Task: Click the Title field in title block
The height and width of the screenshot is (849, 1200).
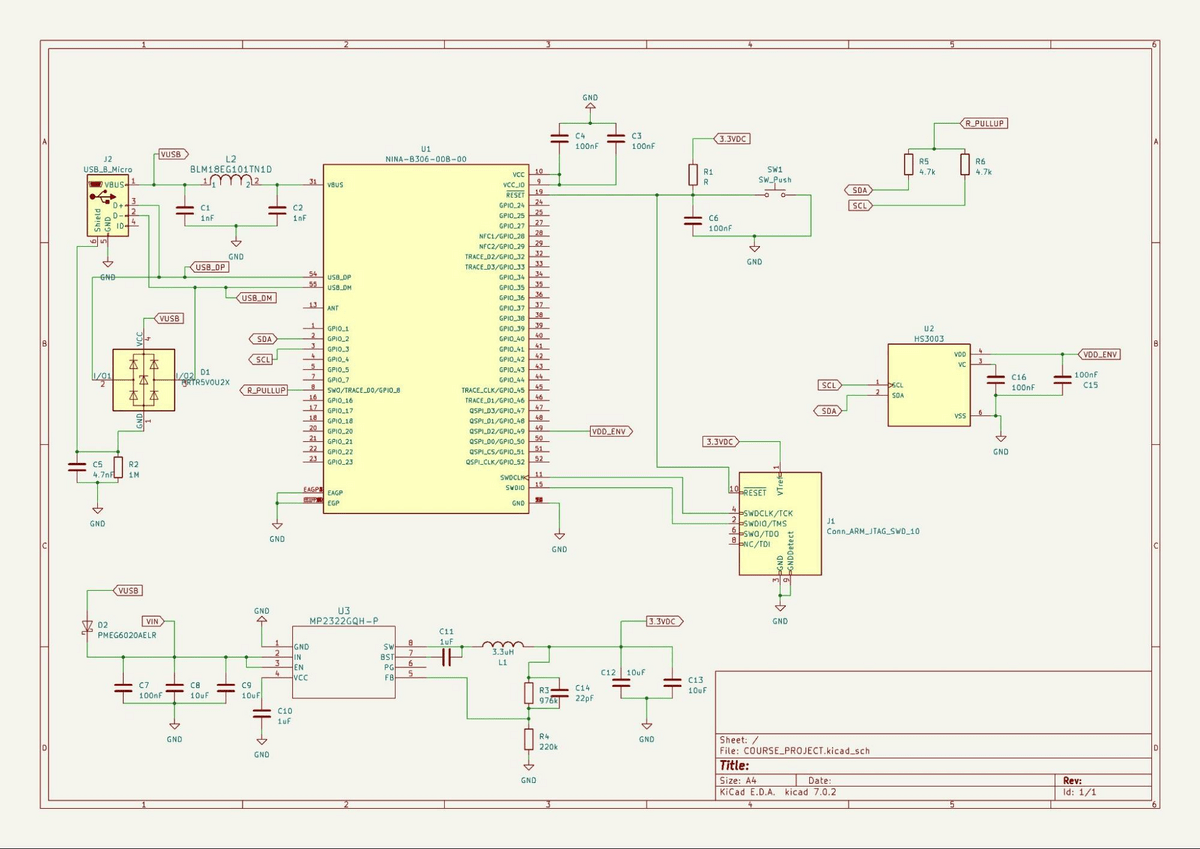Action: pyautogui.click(x=735, y=763)
